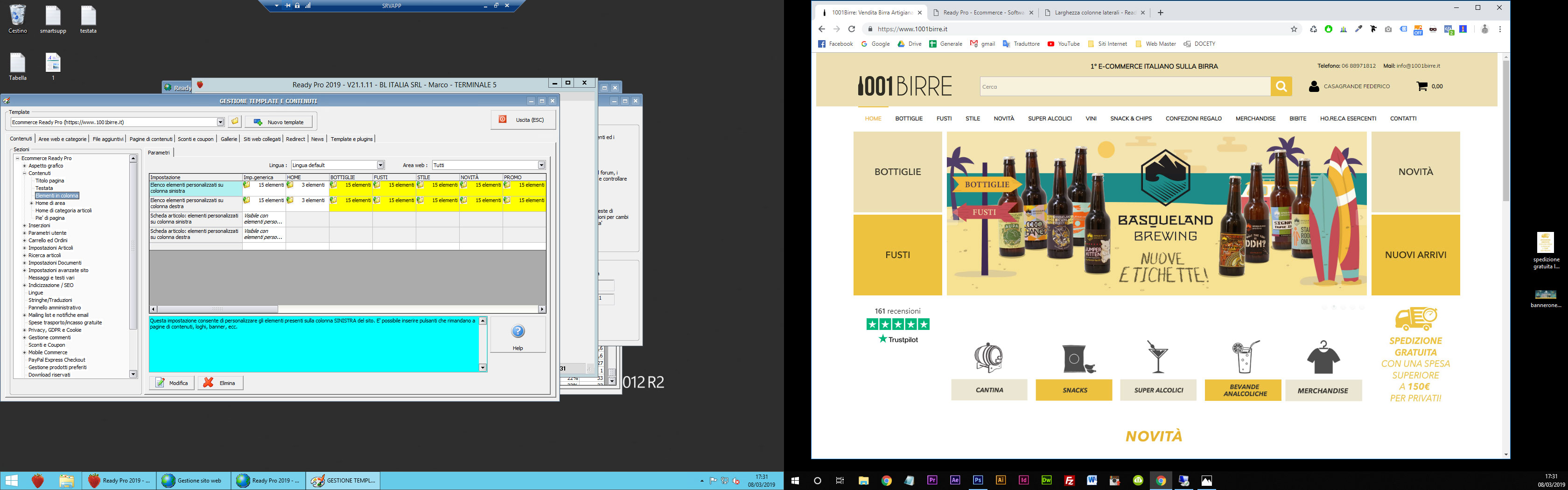
Task: Open the shopping cart icon showing 0,00
Action: point(1422,86)
